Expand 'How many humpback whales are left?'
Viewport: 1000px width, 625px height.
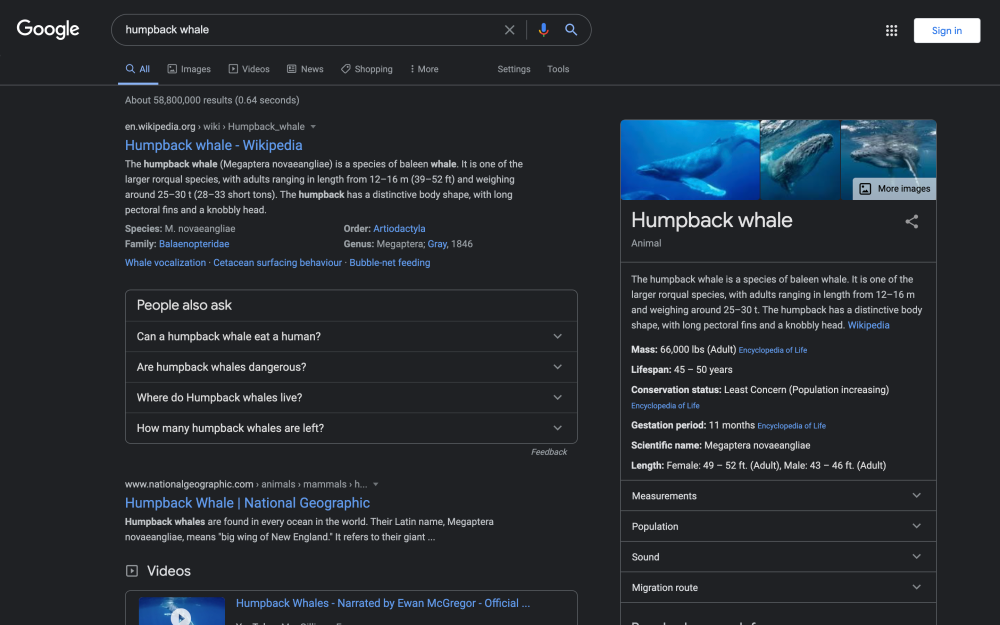pyautogui.click(x=351, y=429)
